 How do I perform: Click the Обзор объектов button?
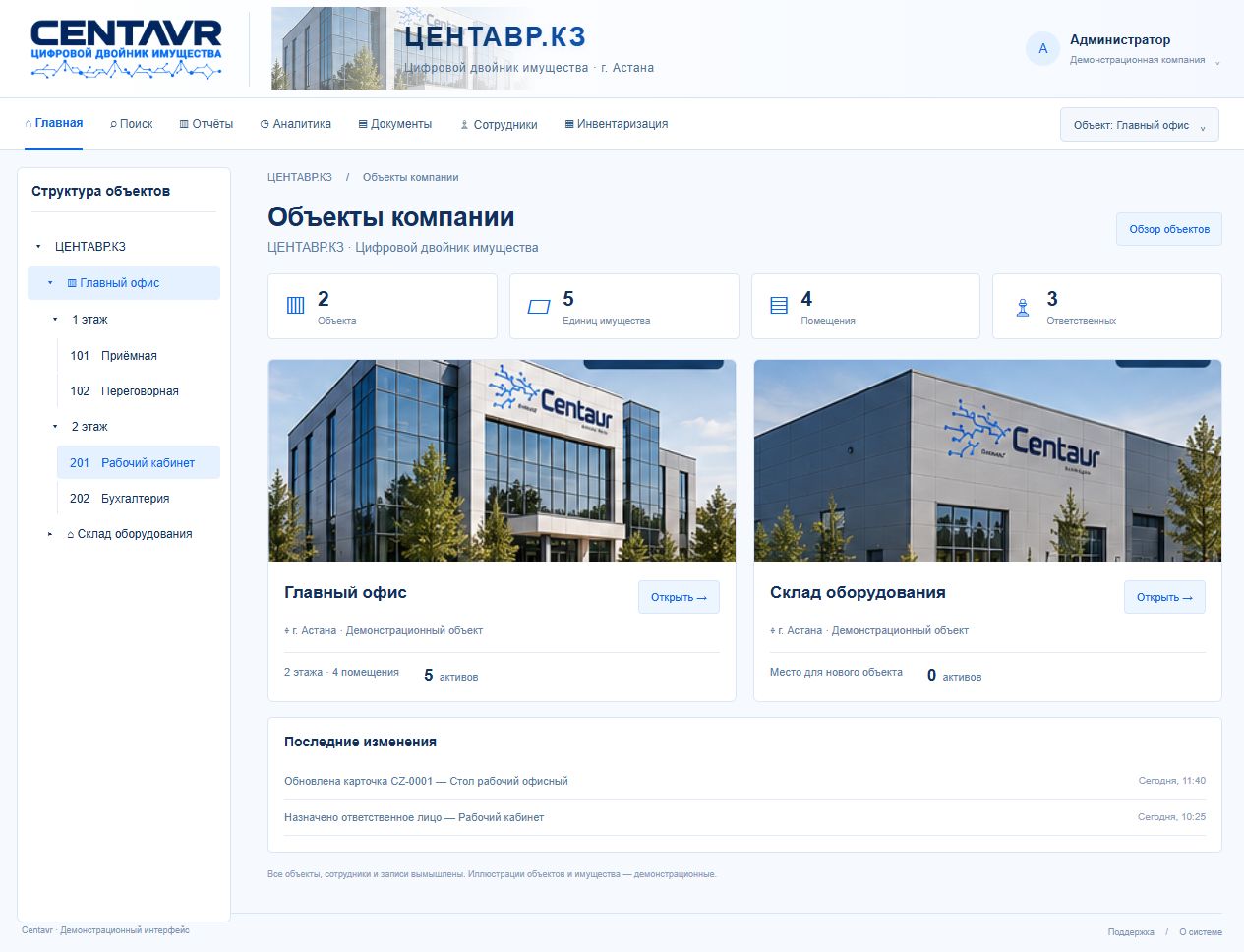1168,229
